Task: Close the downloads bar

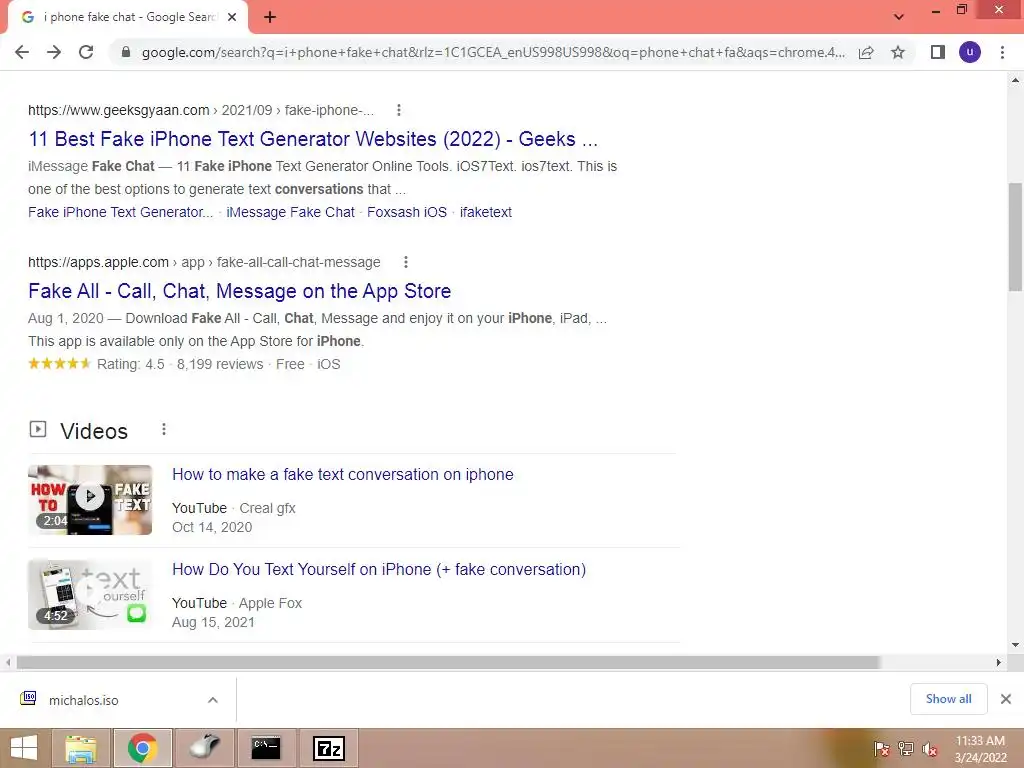Action: pos(1006,699)
